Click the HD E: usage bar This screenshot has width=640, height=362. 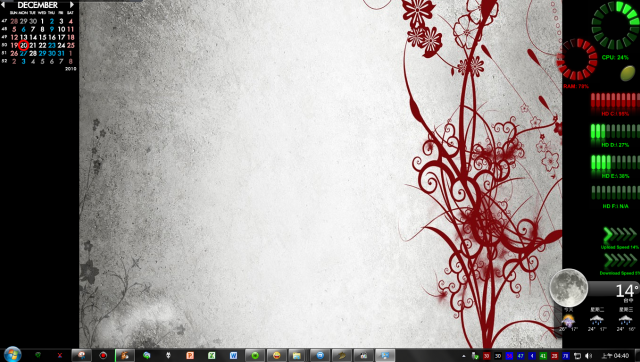coord(615,163)
